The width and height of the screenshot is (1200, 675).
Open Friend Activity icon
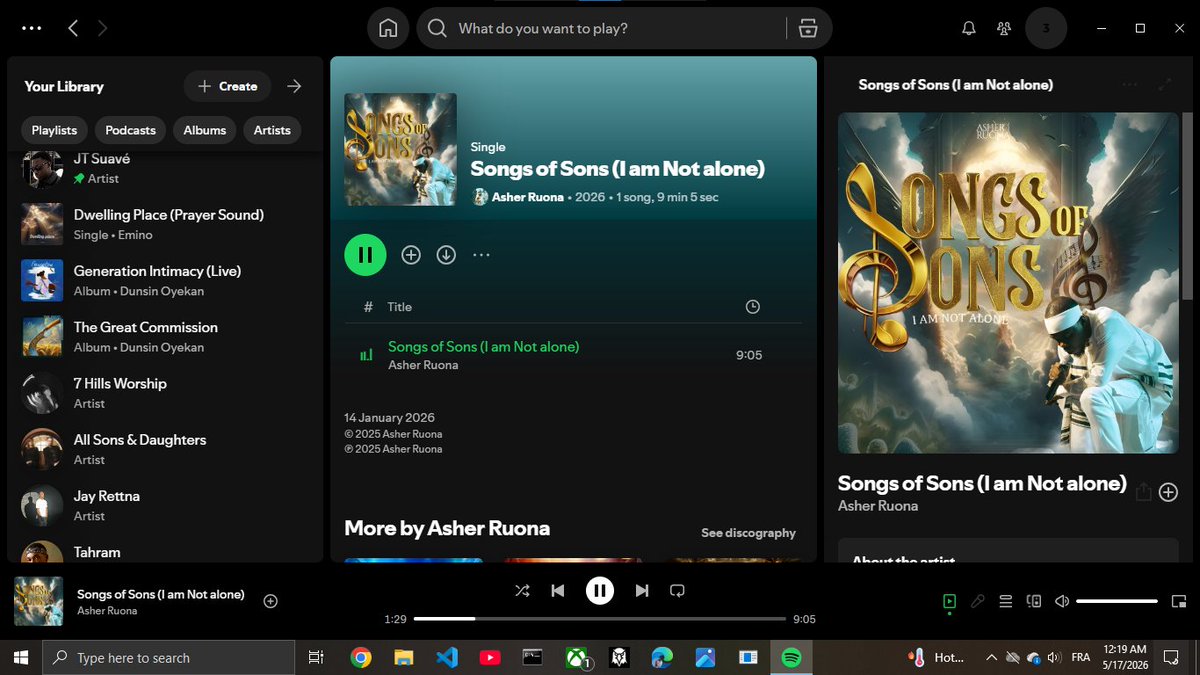point(1005,28)
